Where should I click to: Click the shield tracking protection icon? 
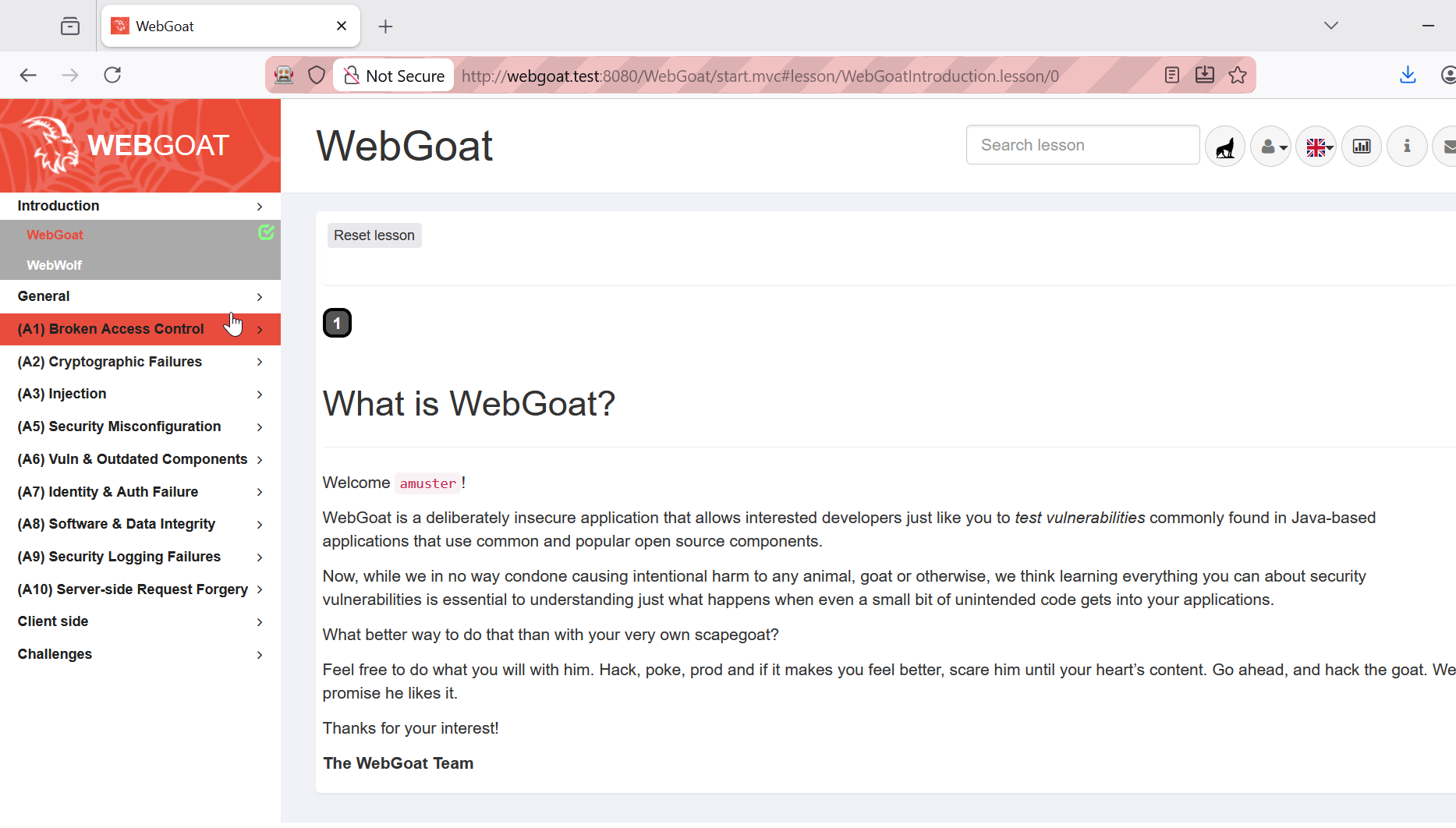316,76
